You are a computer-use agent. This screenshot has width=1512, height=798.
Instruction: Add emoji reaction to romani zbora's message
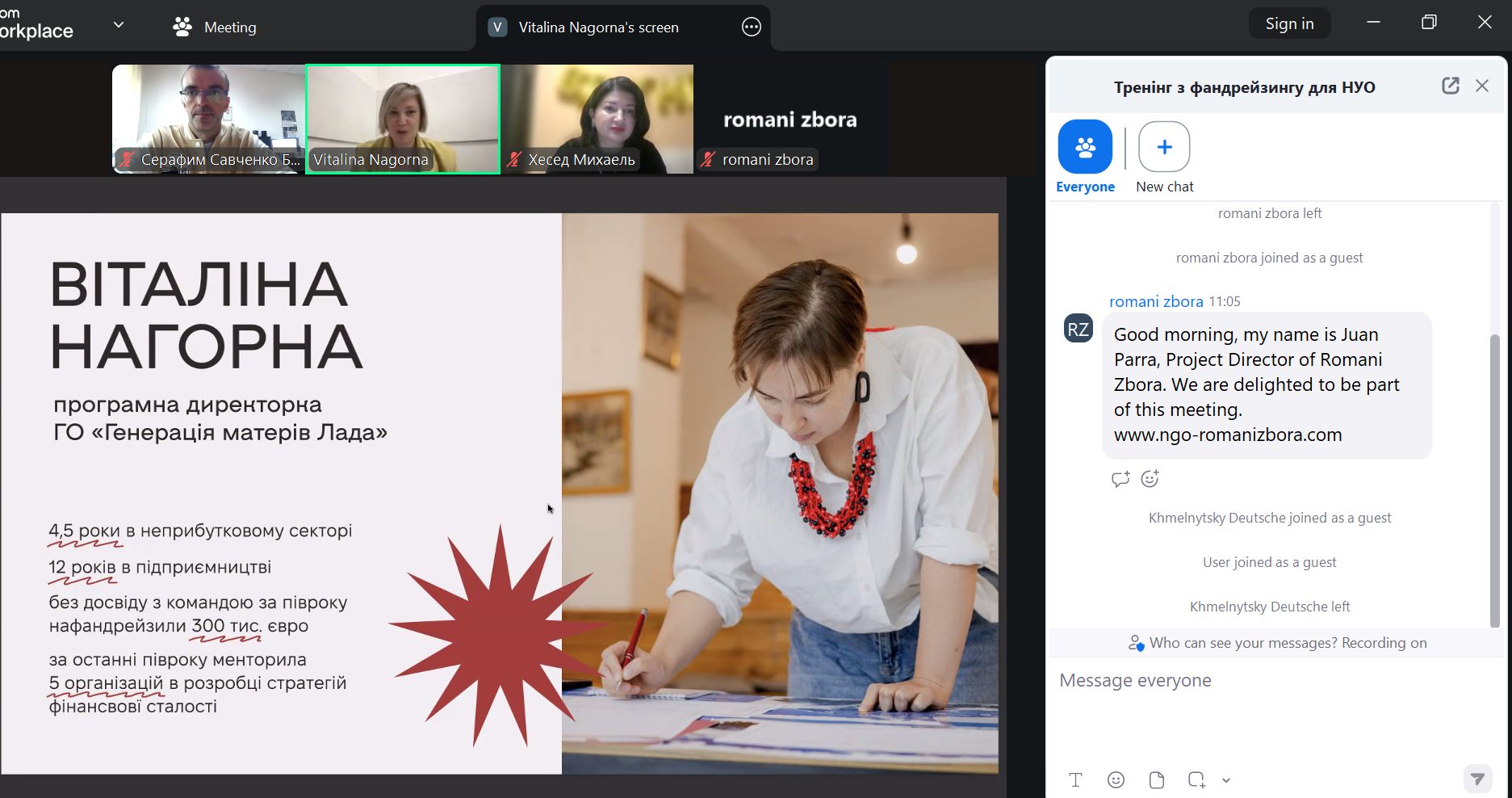click(x=1150, y=479)
